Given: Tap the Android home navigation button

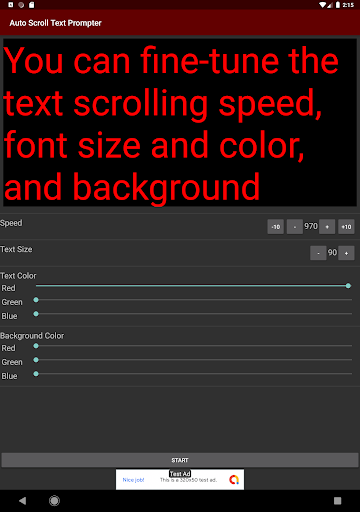Looking at the screenshot, I should coord(54,501).
